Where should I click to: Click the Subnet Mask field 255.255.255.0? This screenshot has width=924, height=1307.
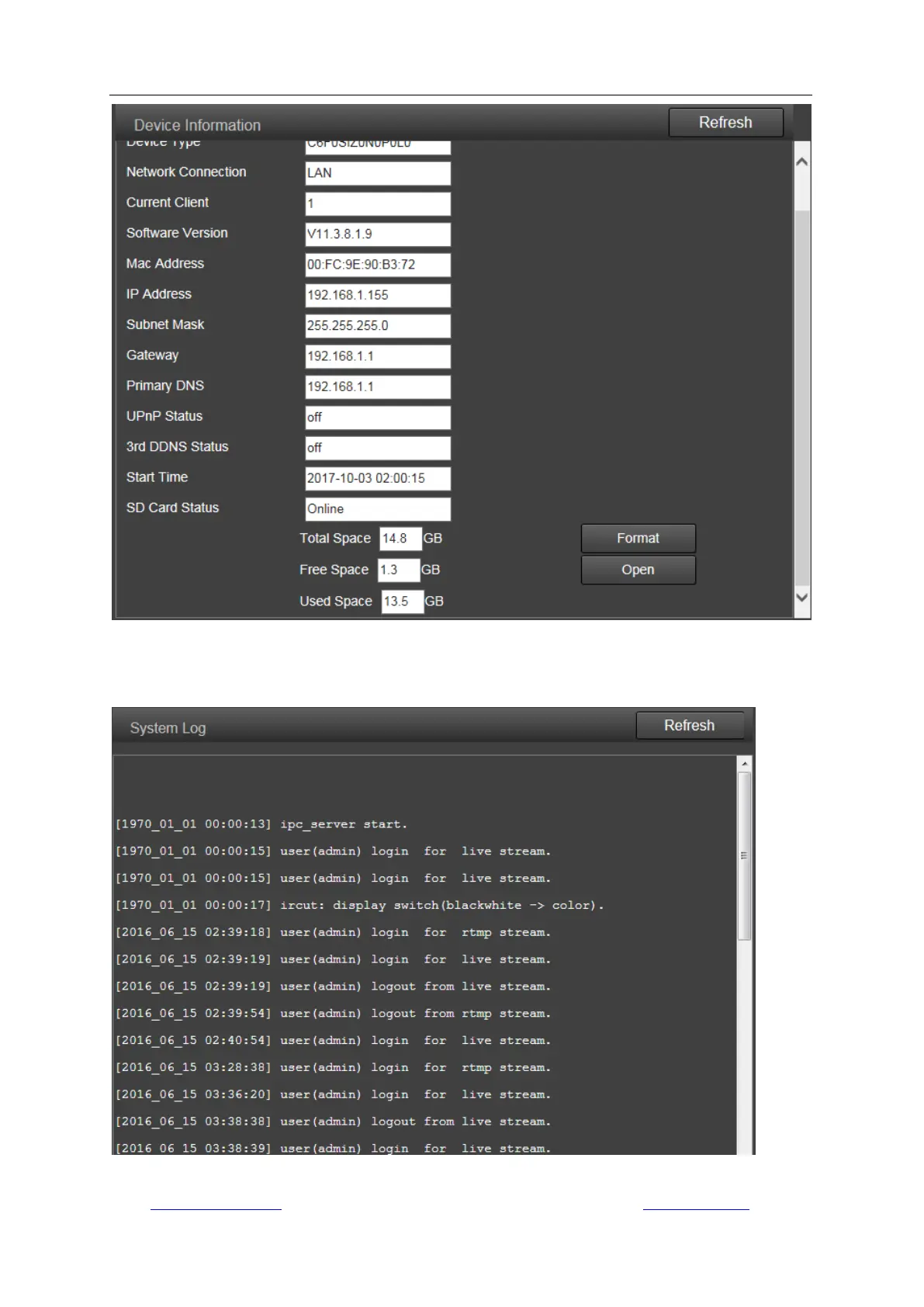click(378, 325)
